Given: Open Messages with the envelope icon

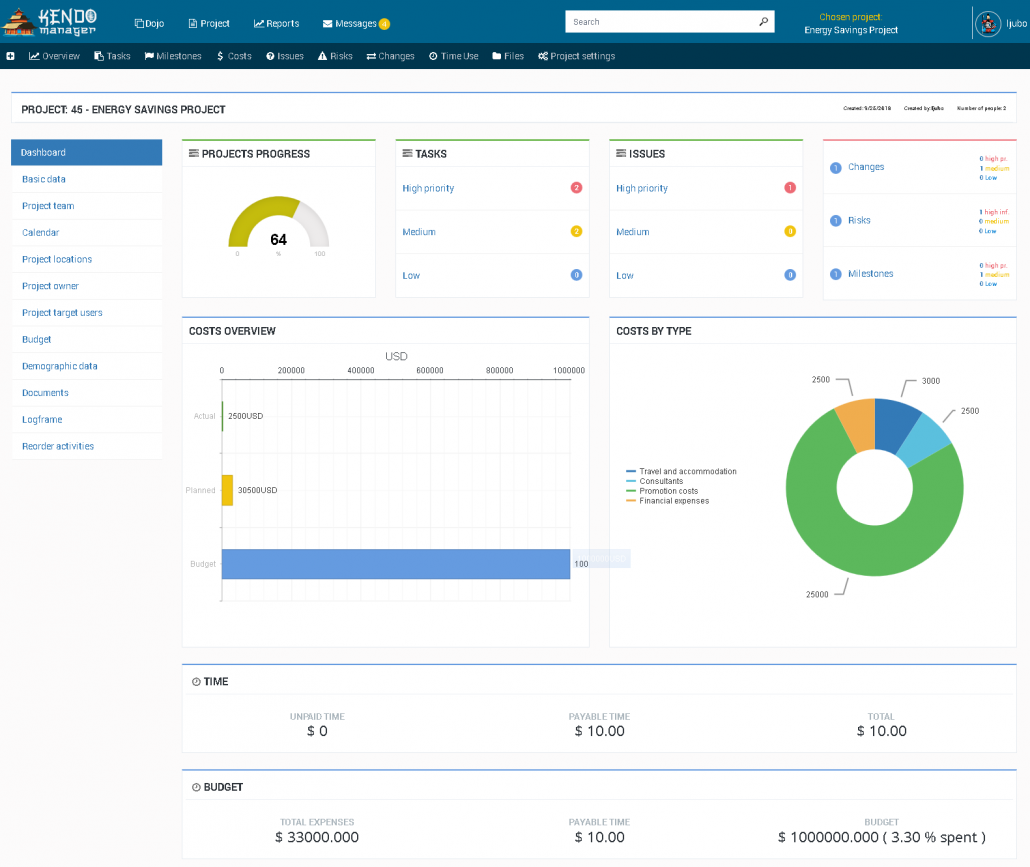Looking at the screenshot, I should 326,22.
